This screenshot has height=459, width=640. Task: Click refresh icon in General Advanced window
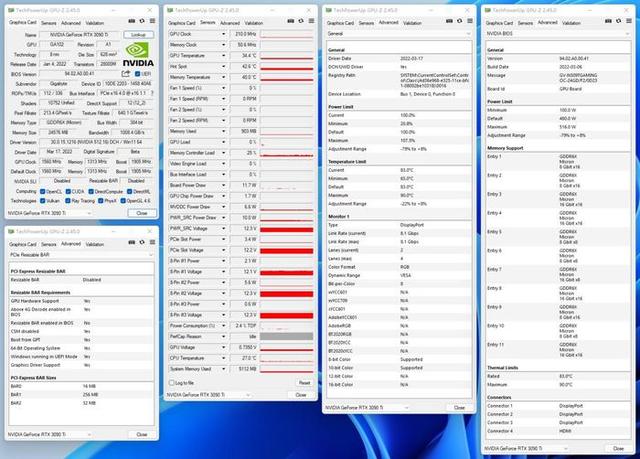[x=460, y=21]
